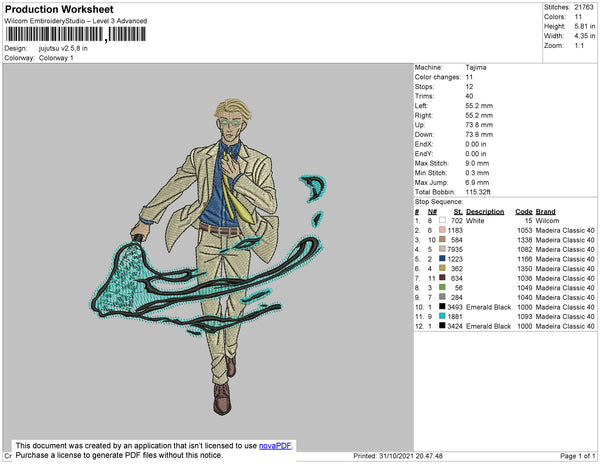The width and height of the screenshot is (600, 464).
Task: Click the barcode image in header
Action: [x=76, y=34]
